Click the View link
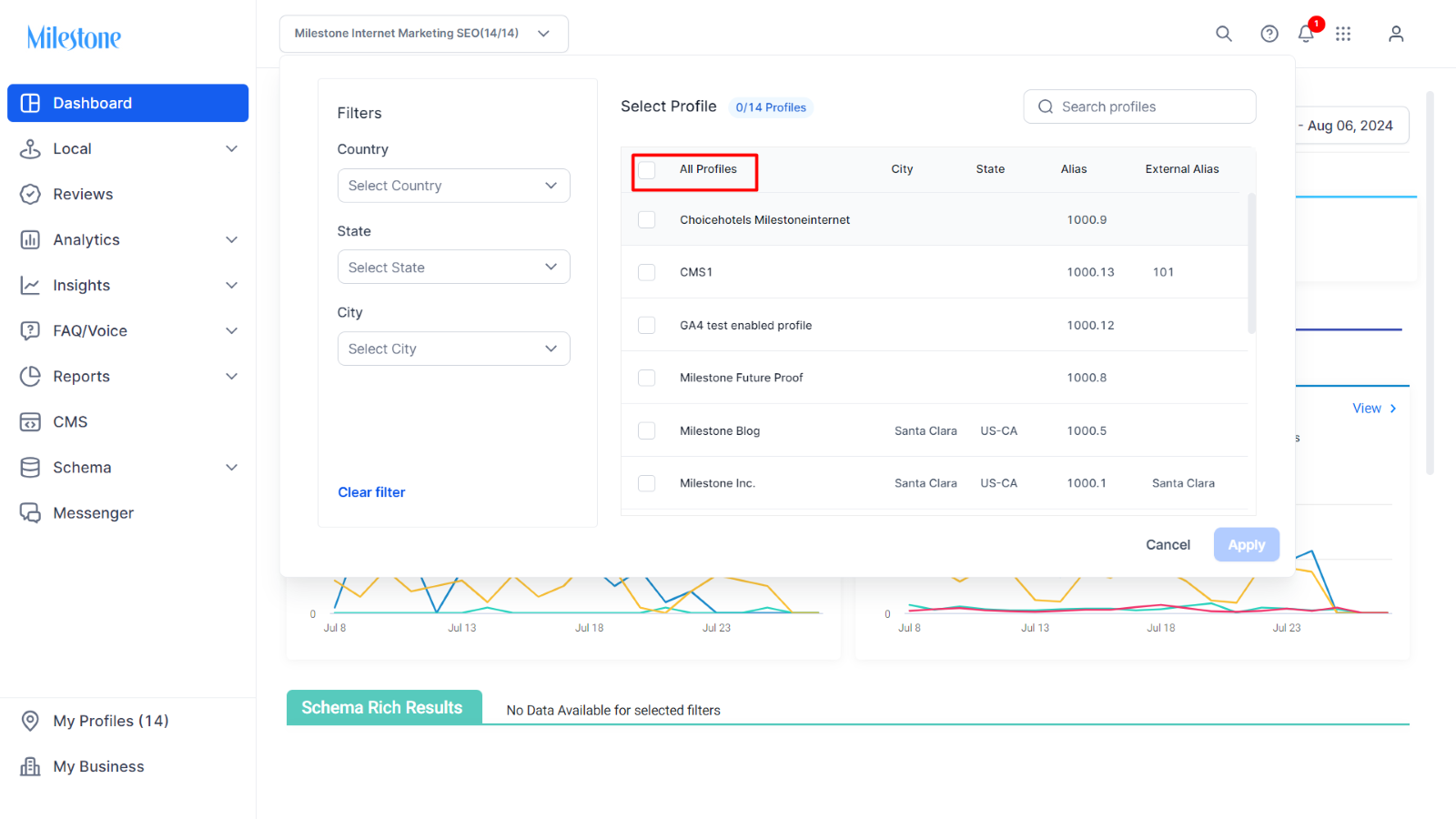 [x=1374, y=409]
